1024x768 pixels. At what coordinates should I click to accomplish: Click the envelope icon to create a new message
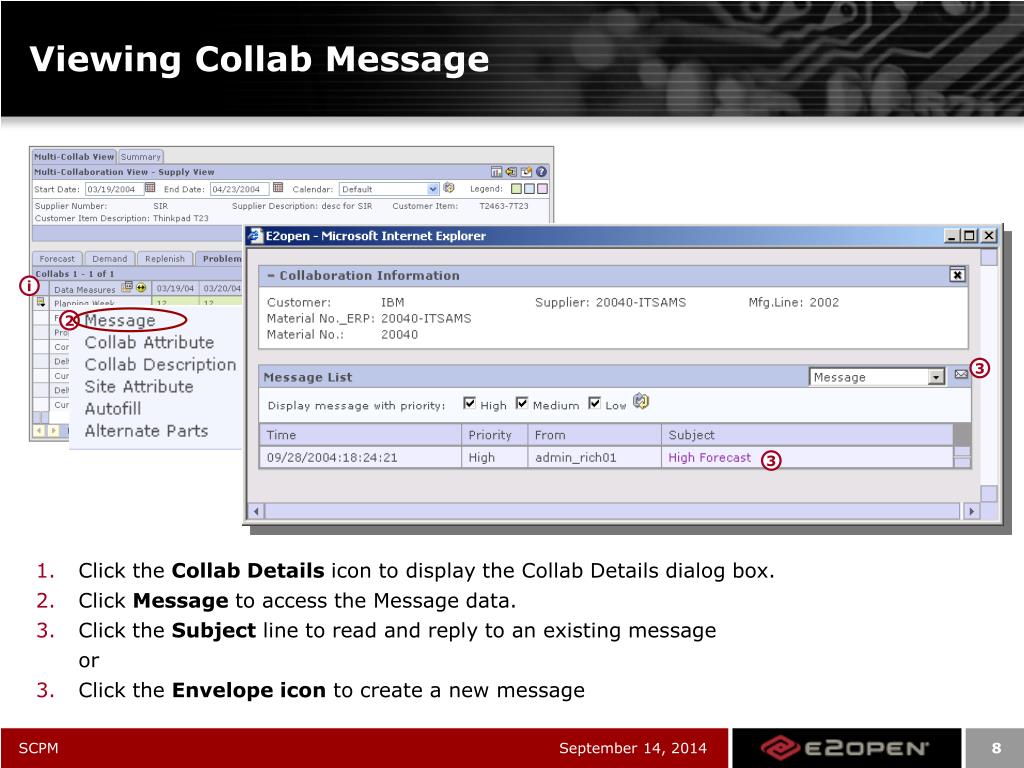coord(961,374)
